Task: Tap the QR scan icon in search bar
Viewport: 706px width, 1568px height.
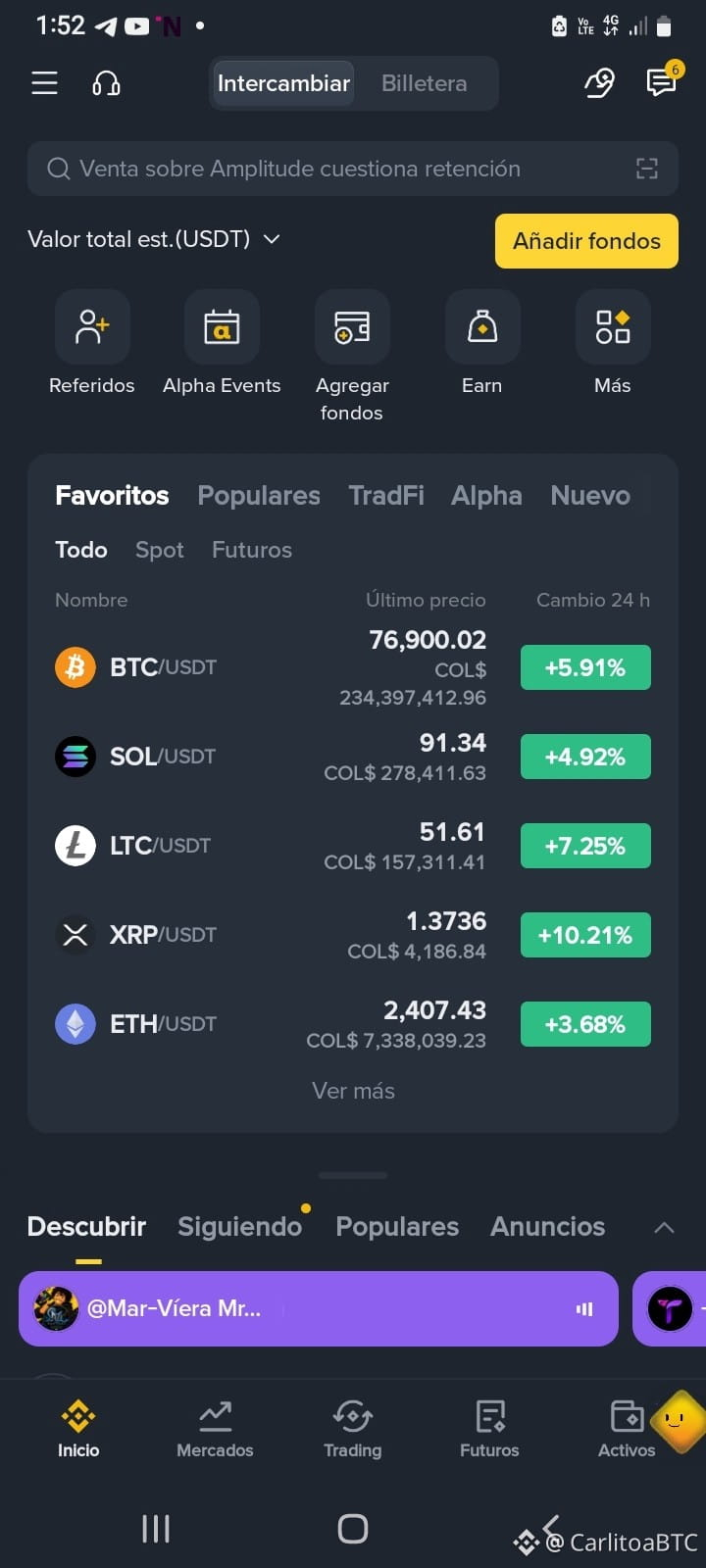Action: pos(647,169)
